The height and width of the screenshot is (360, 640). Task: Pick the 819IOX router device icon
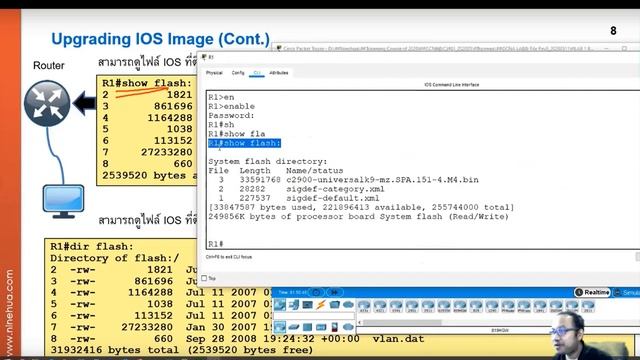click(444, 306)
